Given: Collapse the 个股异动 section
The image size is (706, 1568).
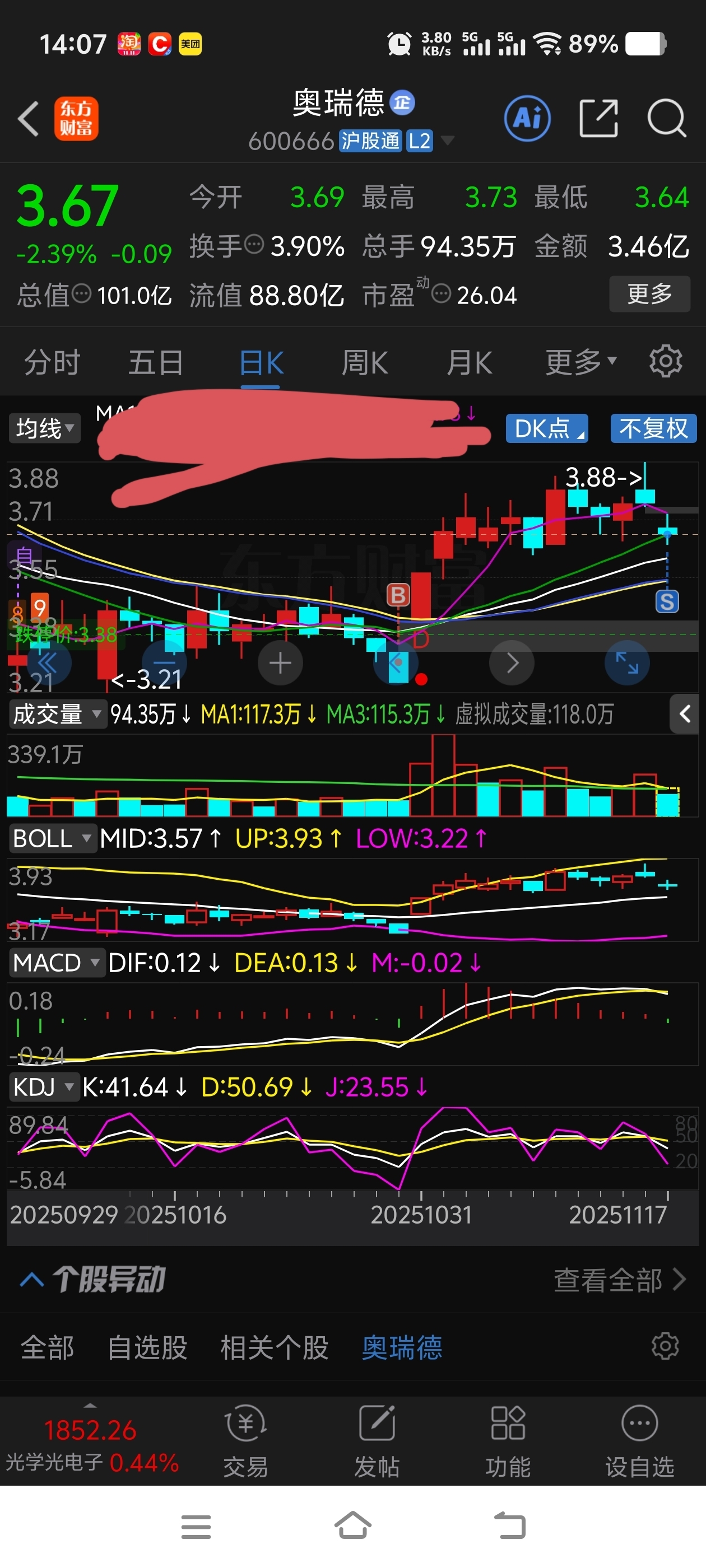Looking at the screenshot, I should point(32,1279).
